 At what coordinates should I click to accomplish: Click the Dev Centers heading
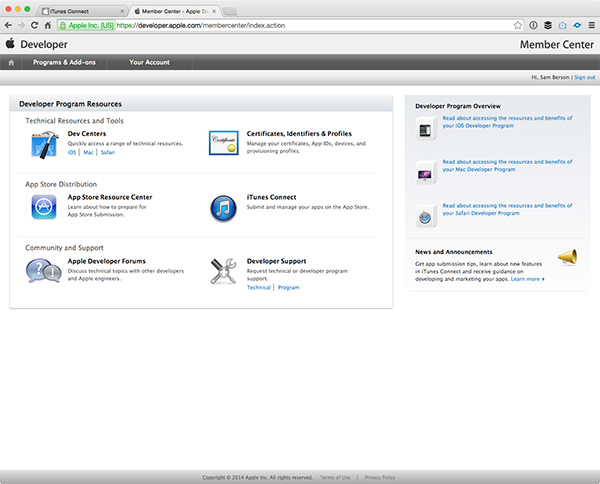pyautogui.click(x=87, y=134)
